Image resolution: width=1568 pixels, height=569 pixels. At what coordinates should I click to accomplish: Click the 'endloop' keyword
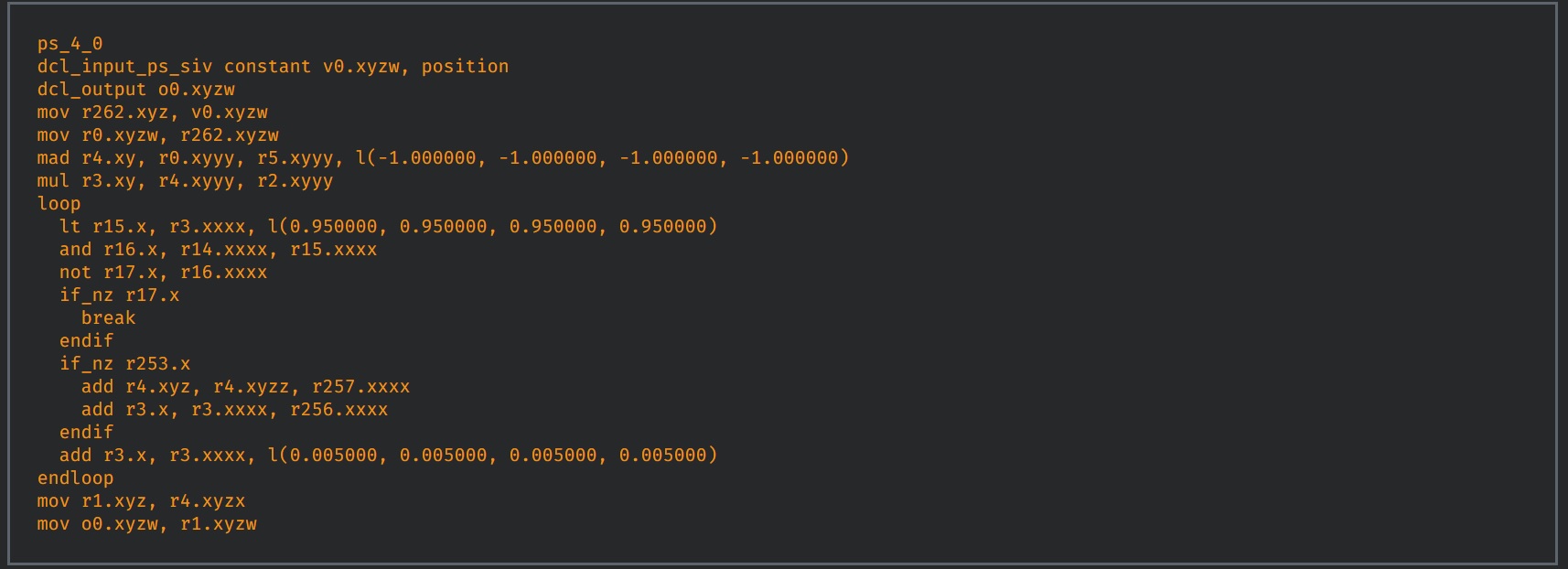point(75,478)
